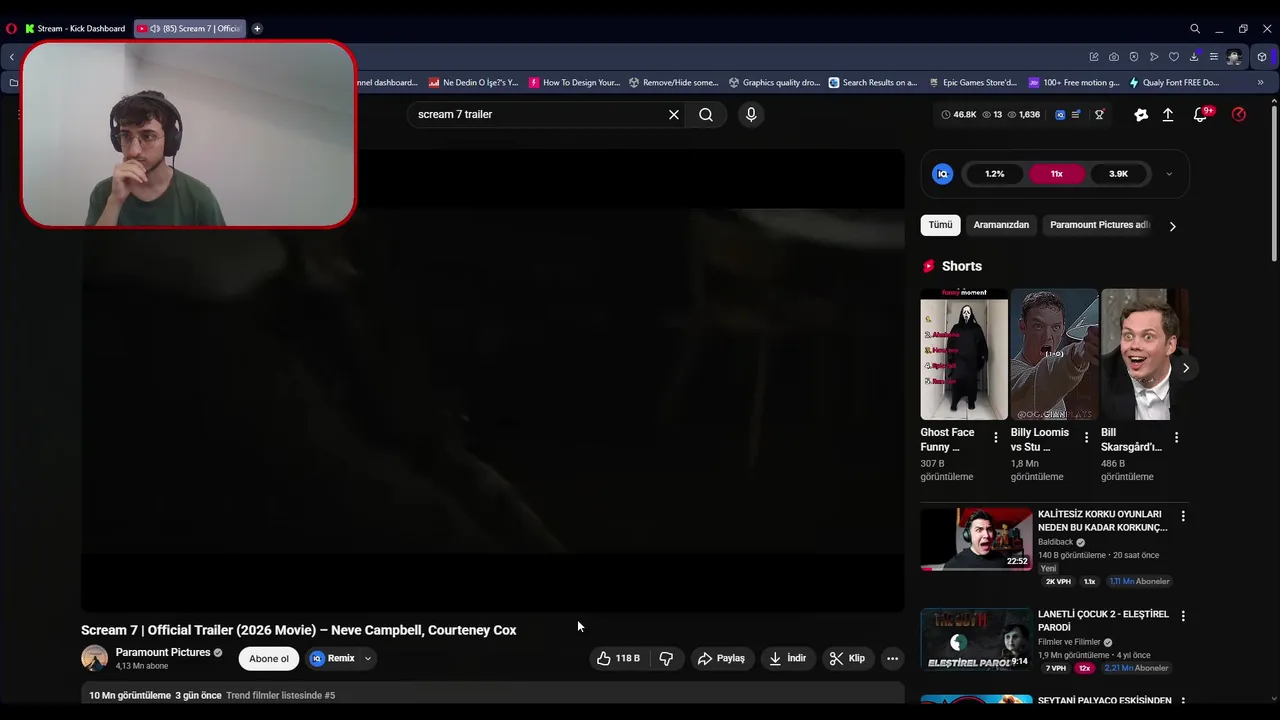The image size is (1280, 720).
Task: Click the heart bookmark icon in address bar
Action: 1174,57
